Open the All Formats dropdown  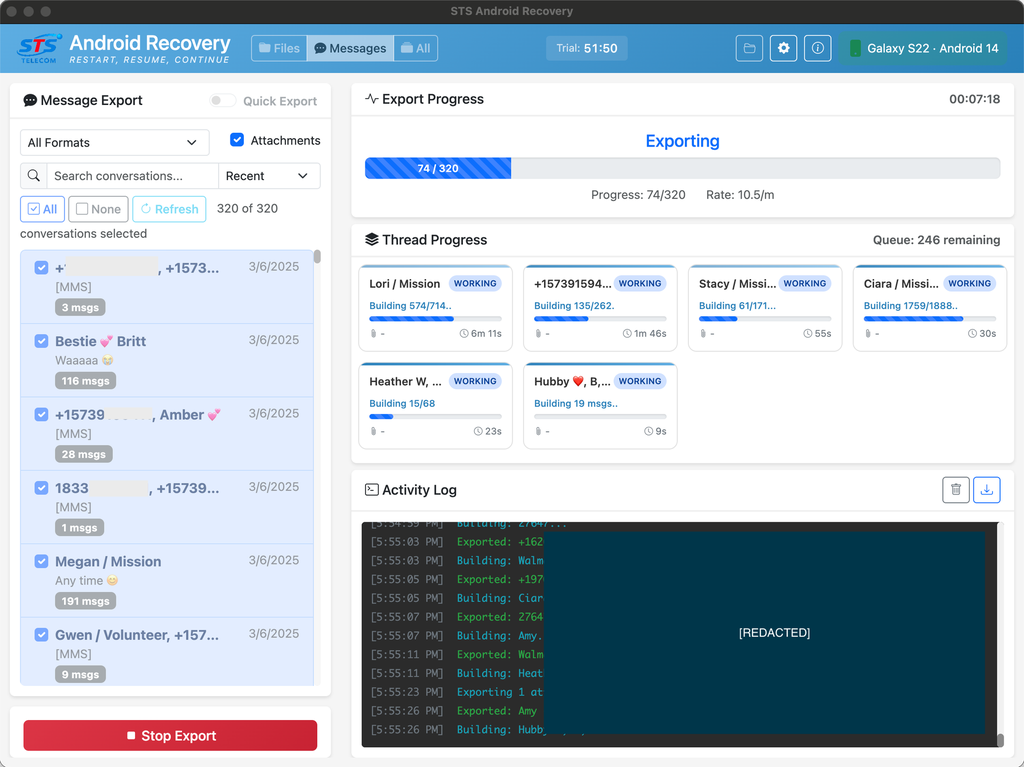pyautogui.click(x=113, y=142)
